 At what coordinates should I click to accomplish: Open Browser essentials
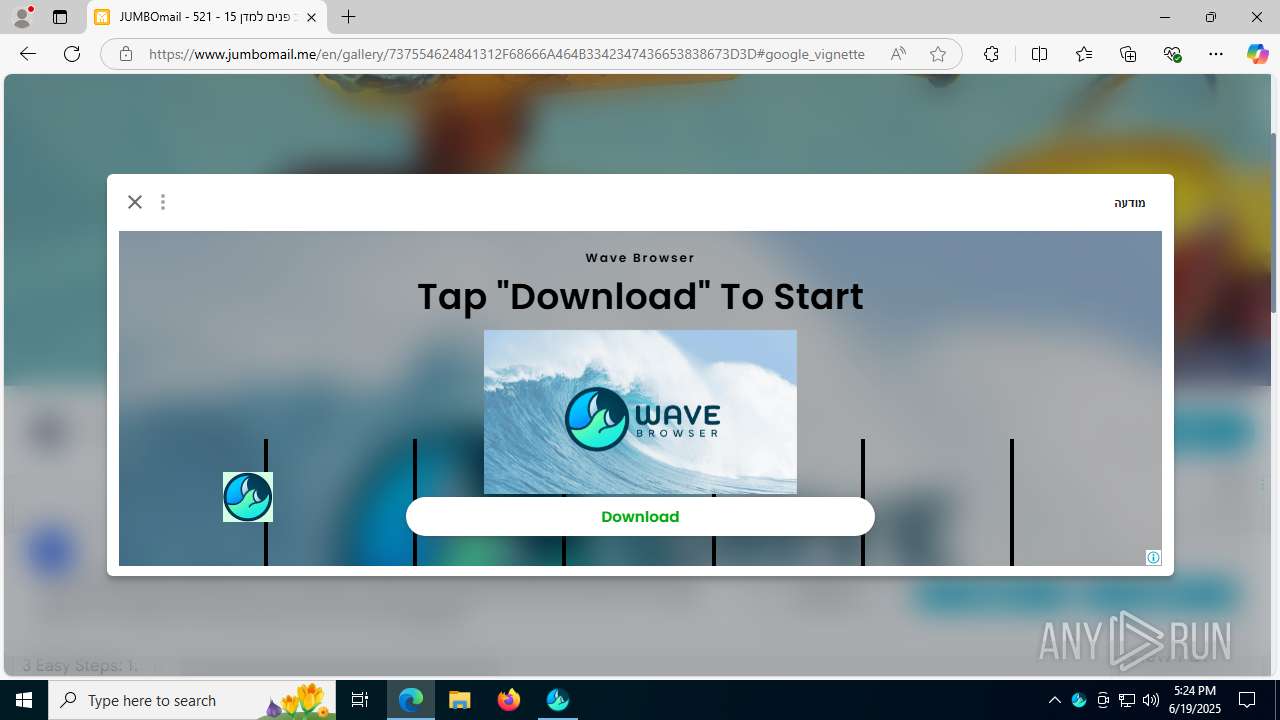tap(1172, 54)
